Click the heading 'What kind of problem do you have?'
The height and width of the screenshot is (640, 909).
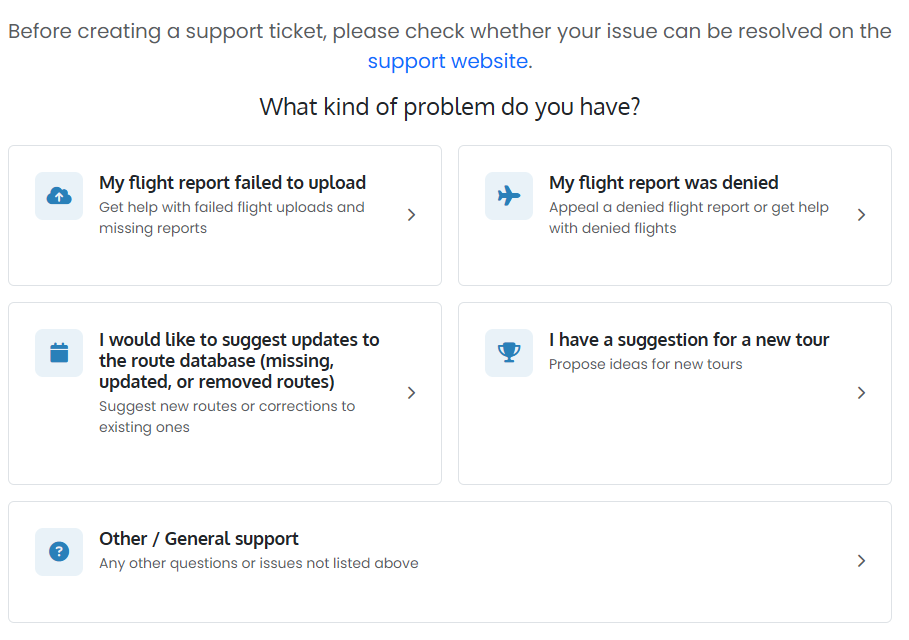pos(449,107)
